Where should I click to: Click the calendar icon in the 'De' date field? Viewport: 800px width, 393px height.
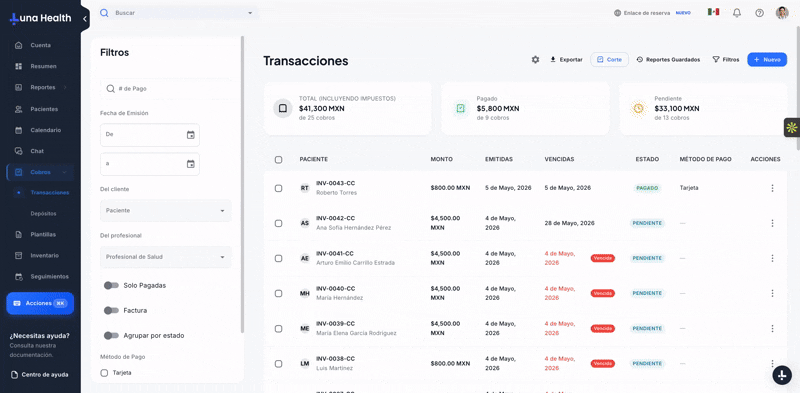tap(190, 135)
